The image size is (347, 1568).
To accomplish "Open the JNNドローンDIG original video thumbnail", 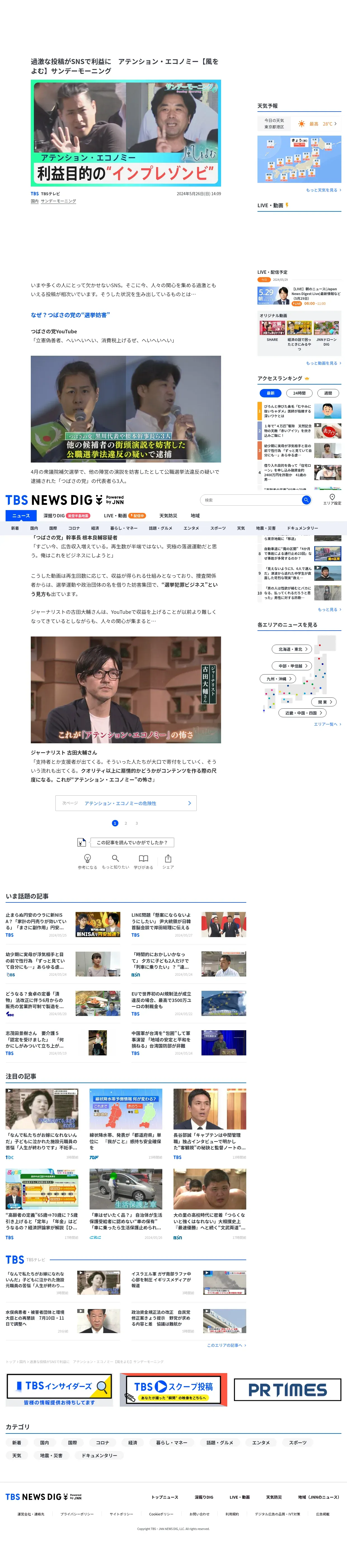I will coord(326,328).
